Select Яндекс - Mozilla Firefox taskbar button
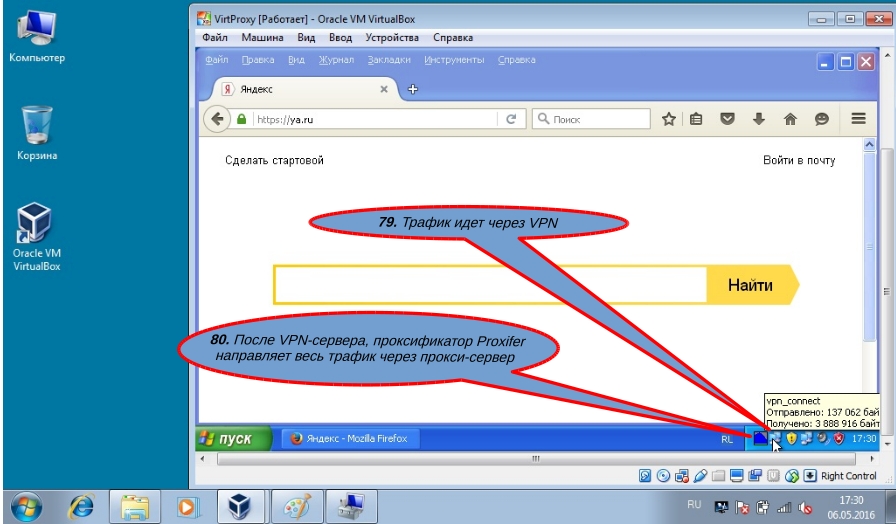This screenshot has width=896, height=524. click(x=351, y=438)
